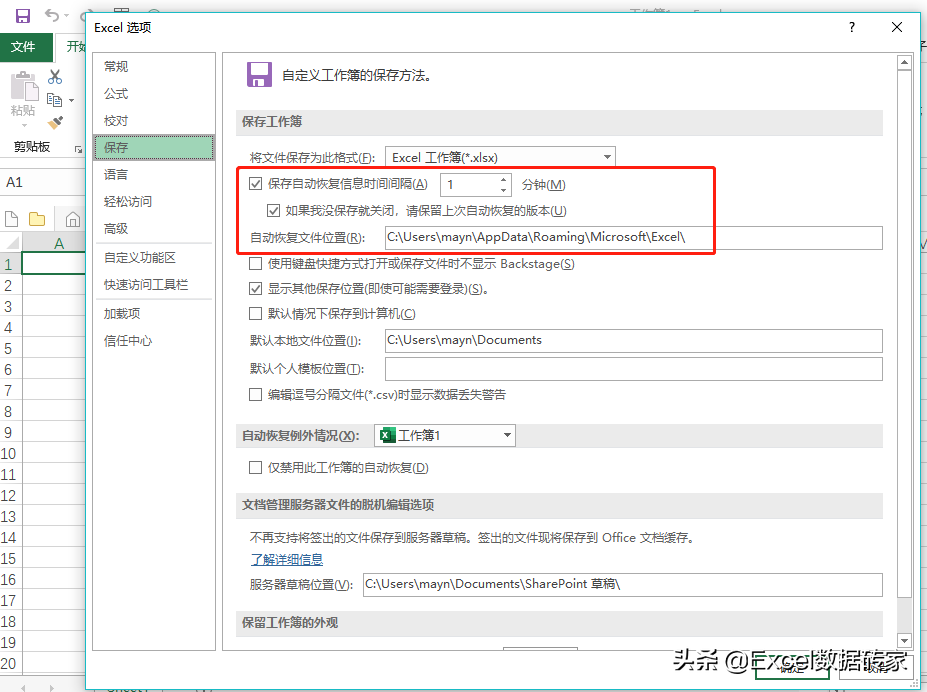Screen dimensions: 927x692
Task: Select the Save (保存) options category
Action: [154, 148]
